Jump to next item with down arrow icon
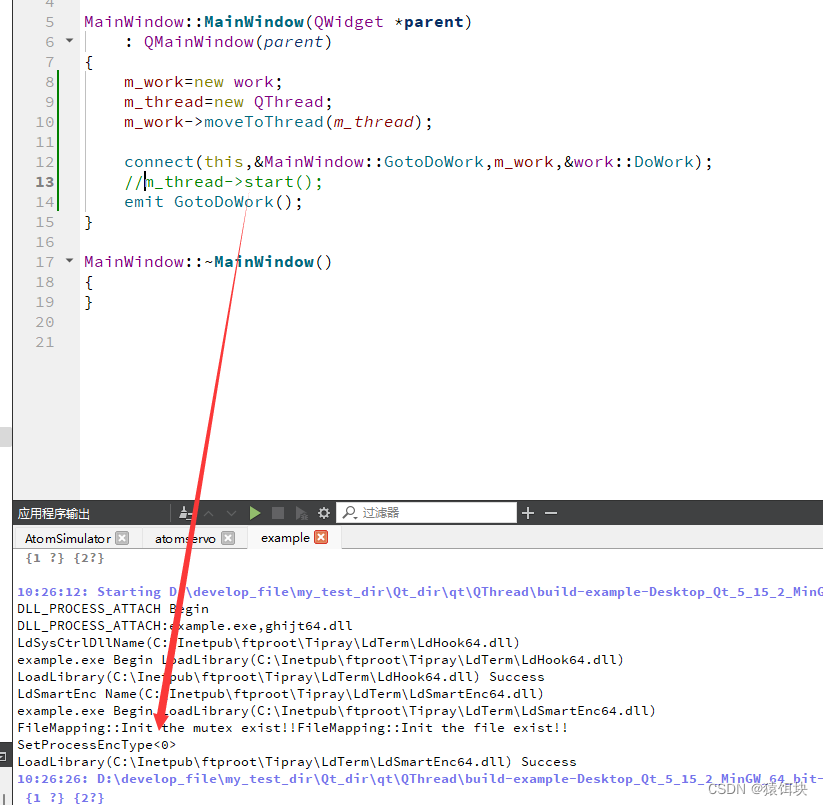The image size is (823, 805). tap(232, 512)
